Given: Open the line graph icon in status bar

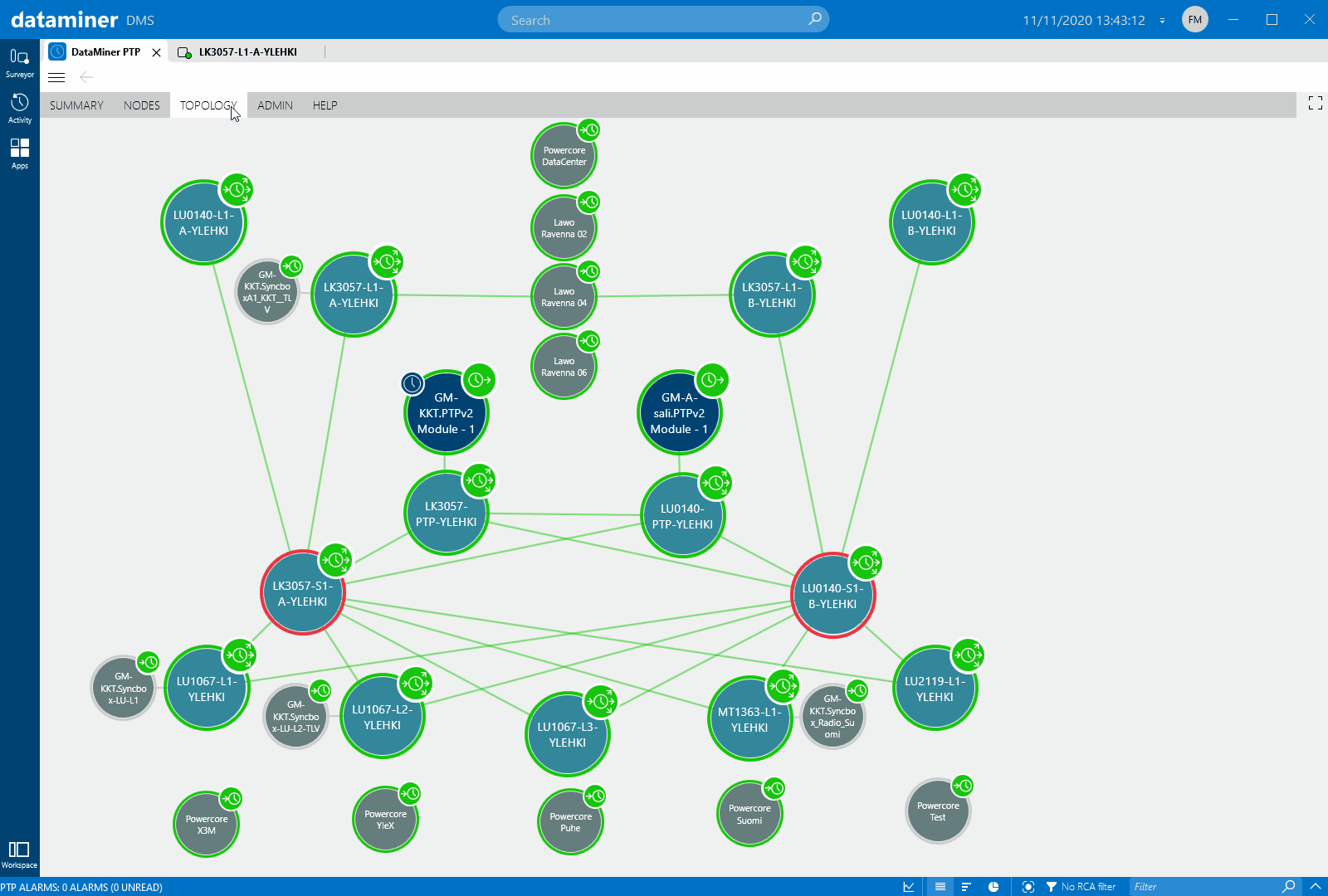Looking at the screenshot, I should (909, 887).
